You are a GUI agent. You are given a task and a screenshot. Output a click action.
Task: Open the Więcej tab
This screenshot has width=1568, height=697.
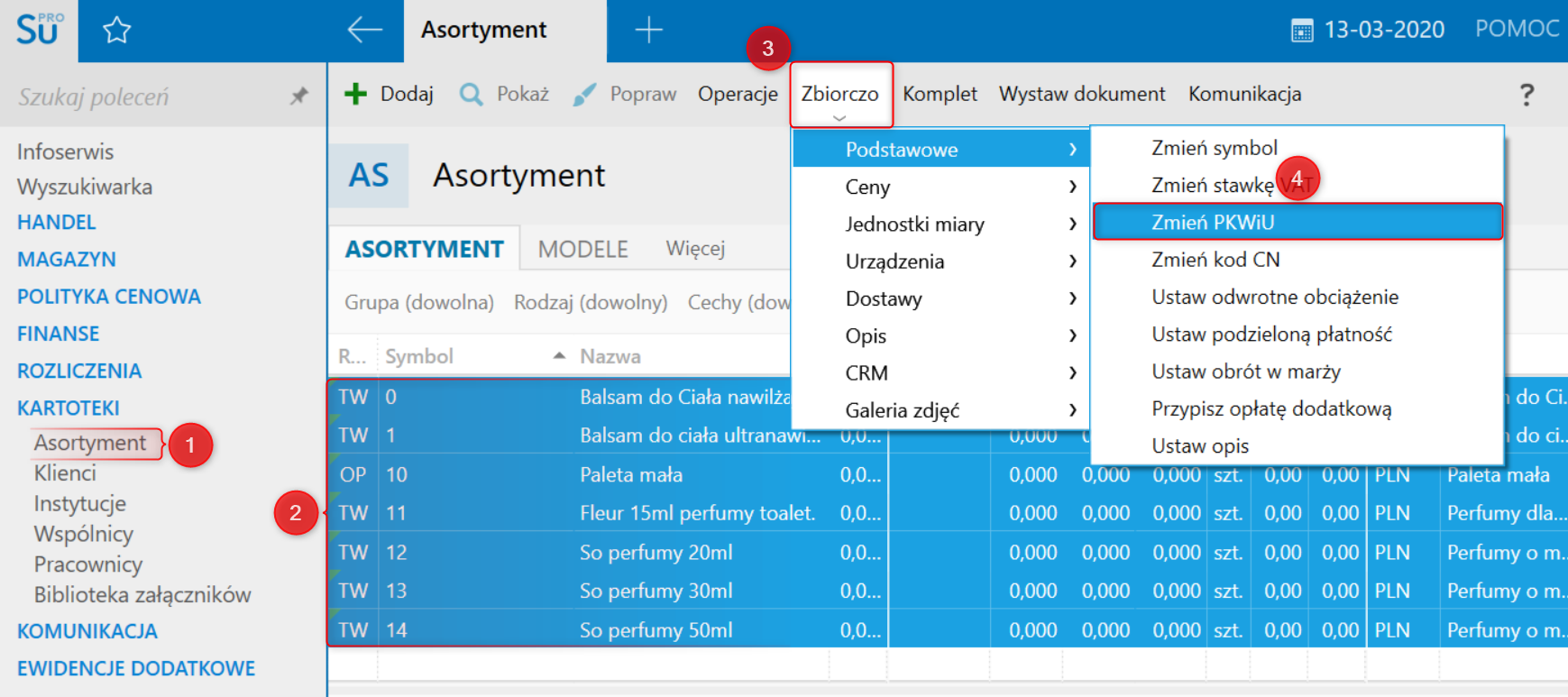tap(695, 249)
